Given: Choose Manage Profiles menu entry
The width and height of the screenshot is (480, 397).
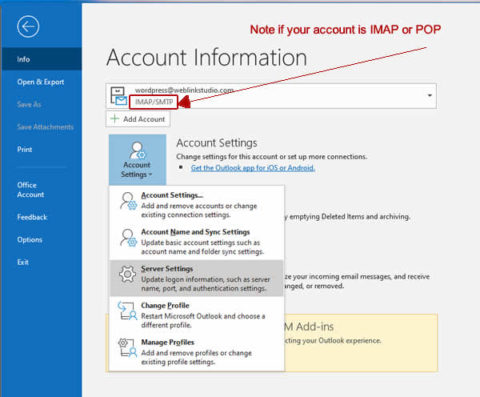Looking at the screenshot, I should pyautogui.click(x=197, y=352).
